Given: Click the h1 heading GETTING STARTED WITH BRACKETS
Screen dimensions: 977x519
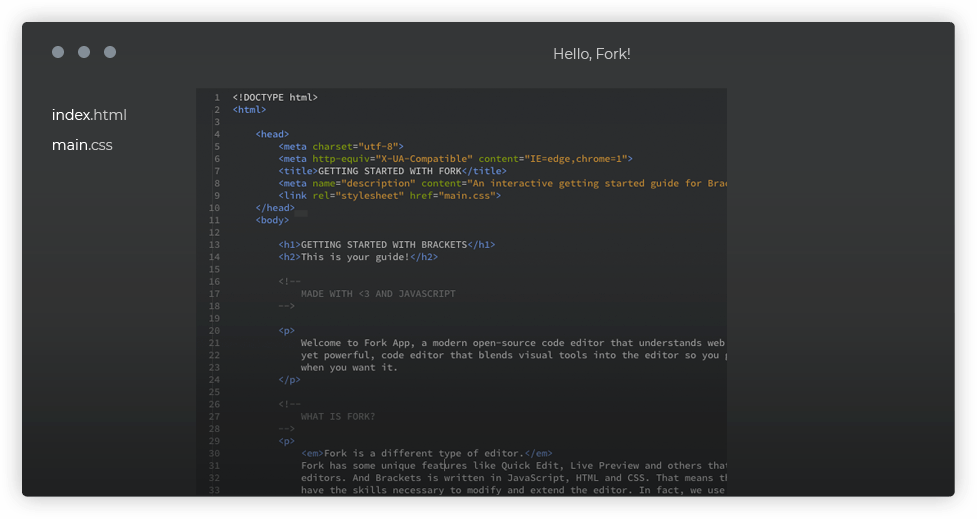Looking at the screenshot, I should [x=384, y=245].
